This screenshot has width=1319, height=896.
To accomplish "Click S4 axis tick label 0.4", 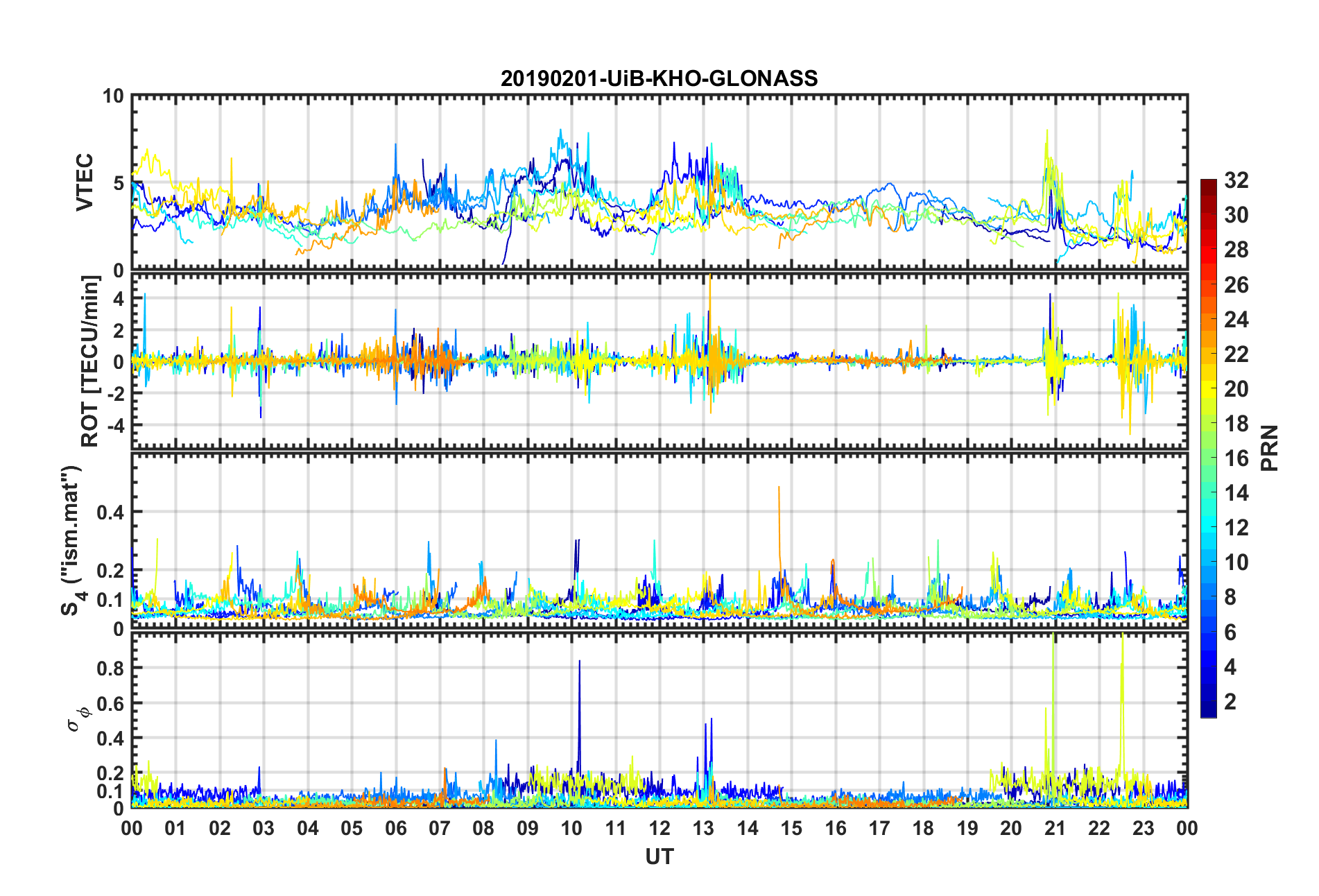I will 110,512.
